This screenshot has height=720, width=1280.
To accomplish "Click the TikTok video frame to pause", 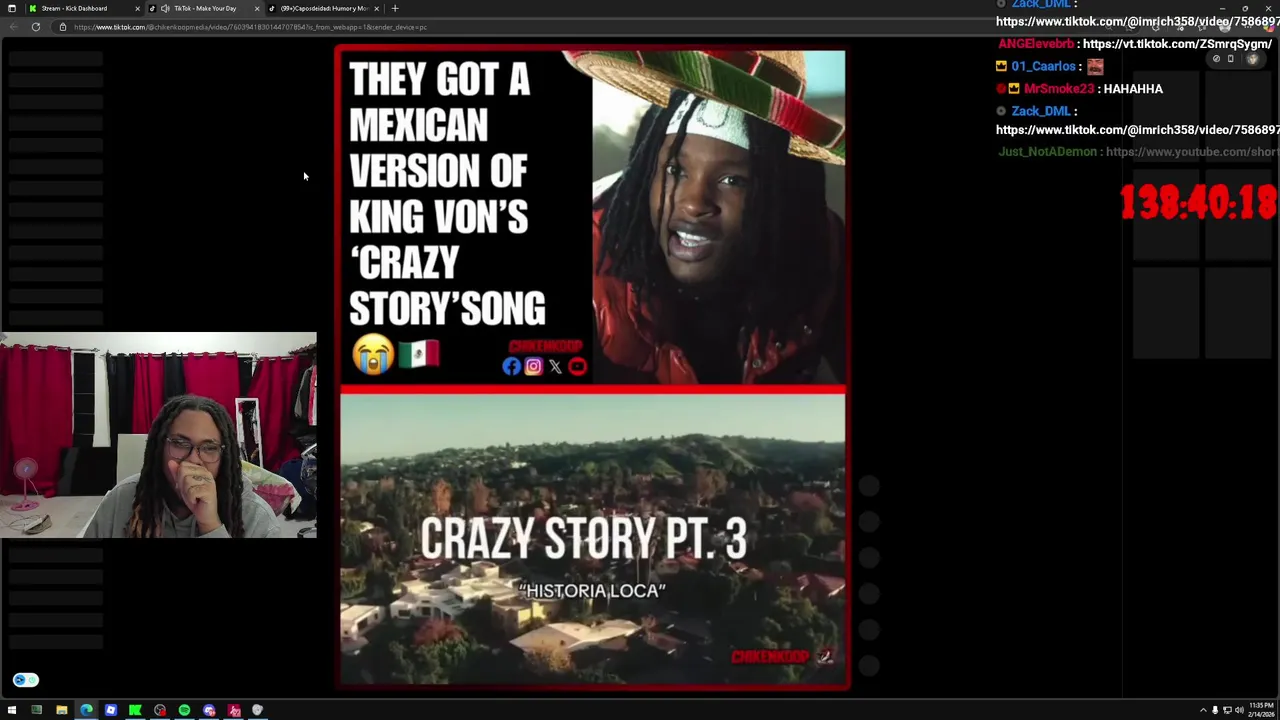I will pyautogui.click(x=592, y=368).
